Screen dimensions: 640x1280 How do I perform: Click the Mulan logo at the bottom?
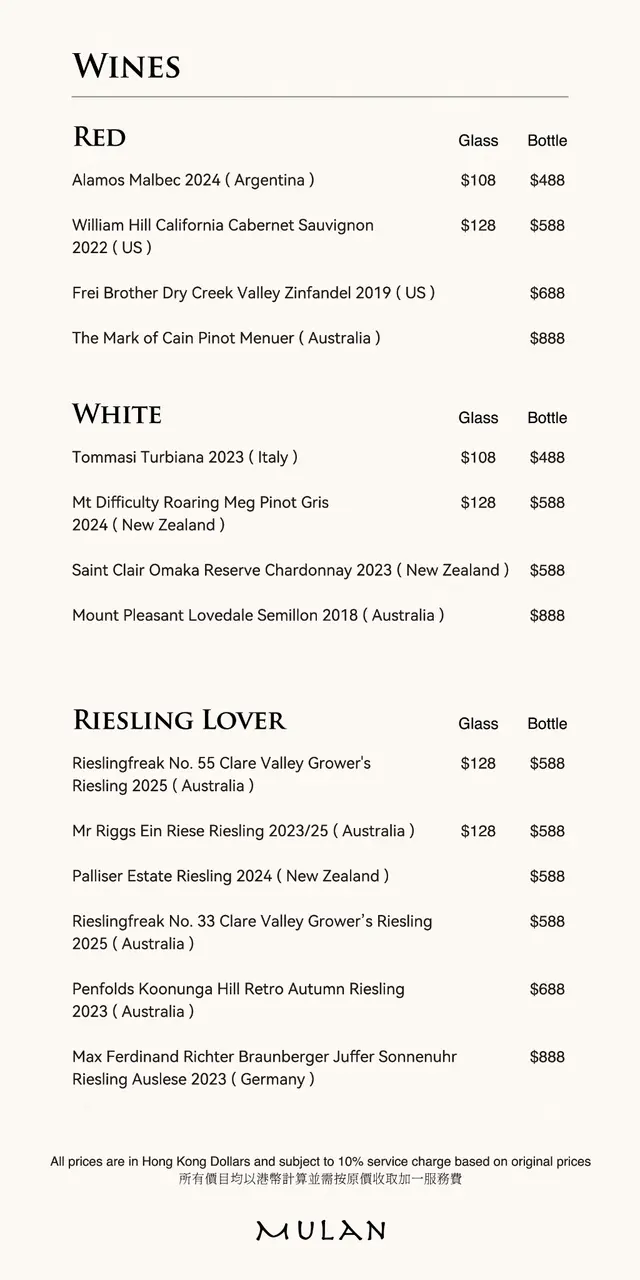point(320,1230)
